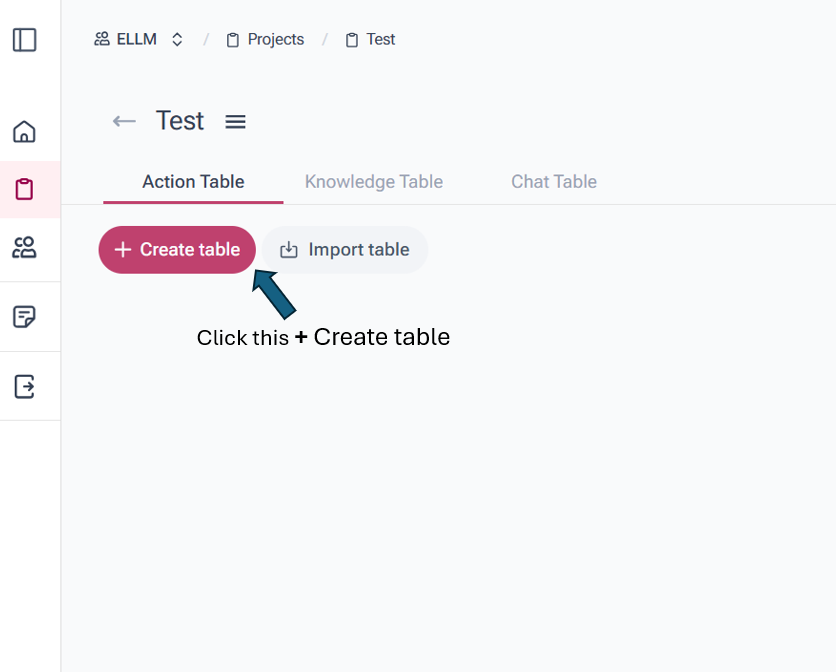The height and width of the screenshot is (672, 836).
Task: Toggle the sidebar panel icon
Action: click(24, 39)
